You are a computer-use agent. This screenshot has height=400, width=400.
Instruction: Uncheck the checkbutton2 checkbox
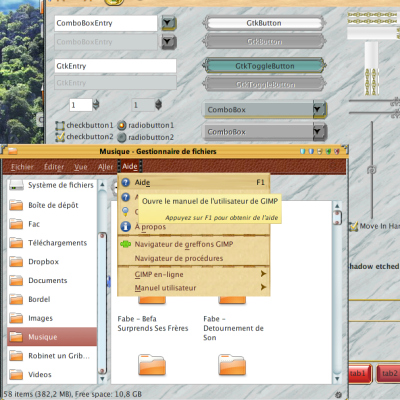coord(60,137)
